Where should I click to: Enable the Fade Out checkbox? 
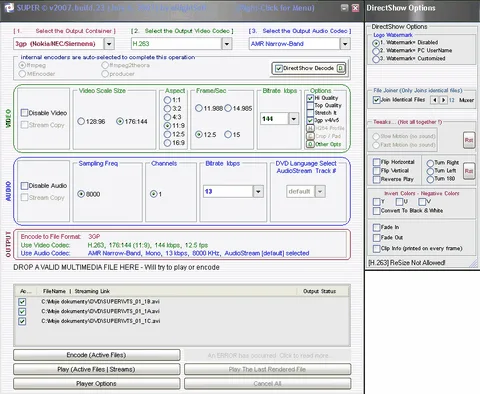[x=377, y=238]
